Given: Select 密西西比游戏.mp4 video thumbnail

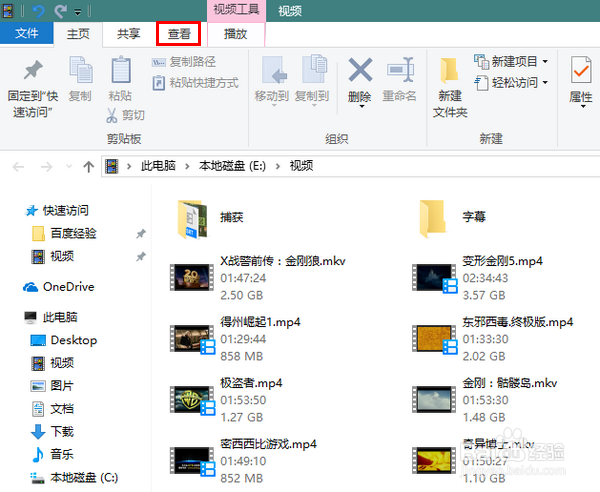Looking at the screenshot, I should pos(192,460).
